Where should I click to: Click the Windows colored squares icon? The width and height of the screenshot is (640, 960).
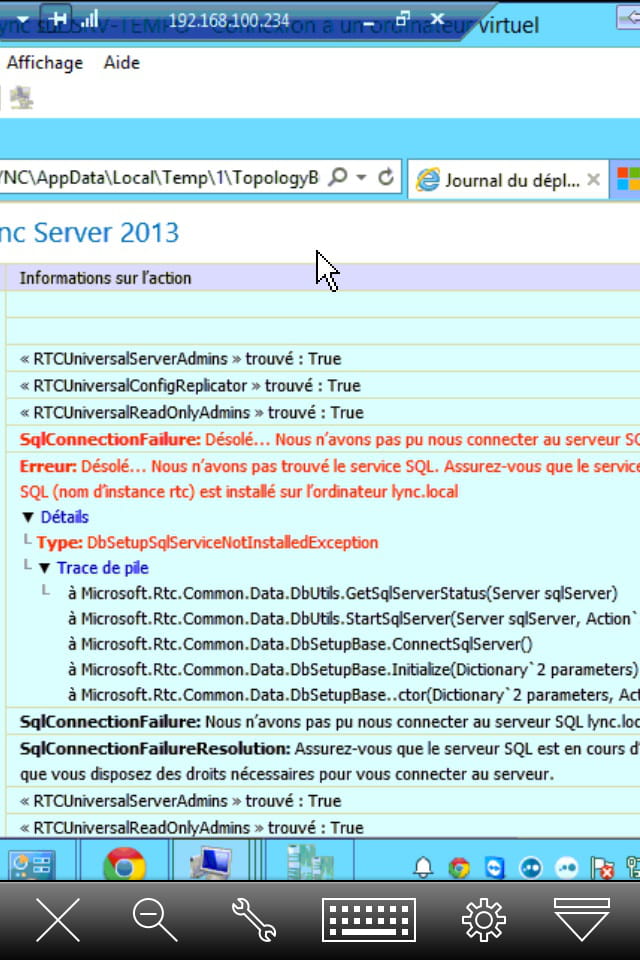pos(628,179)
